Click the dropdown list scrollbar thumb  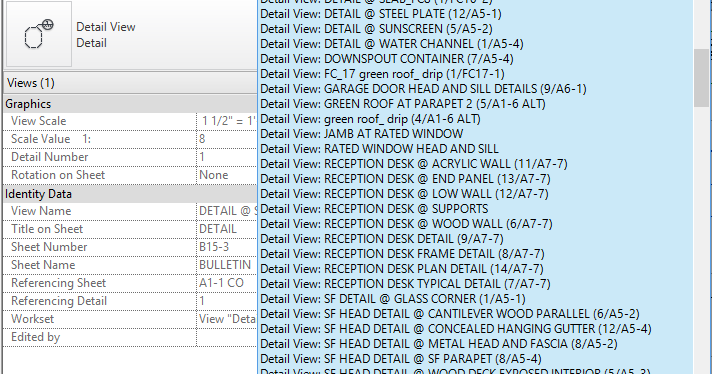pyautogui.click(x=701, y=78)
